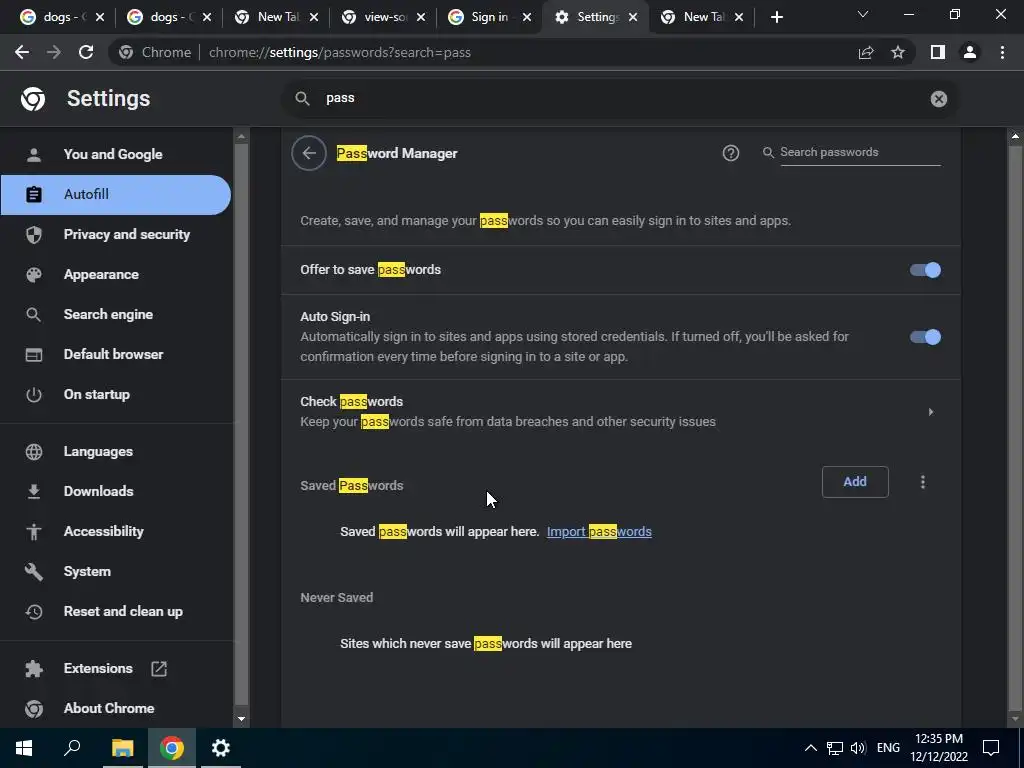Open a new tab with the plus icon
1024x768 pixels.
point(776,17)
